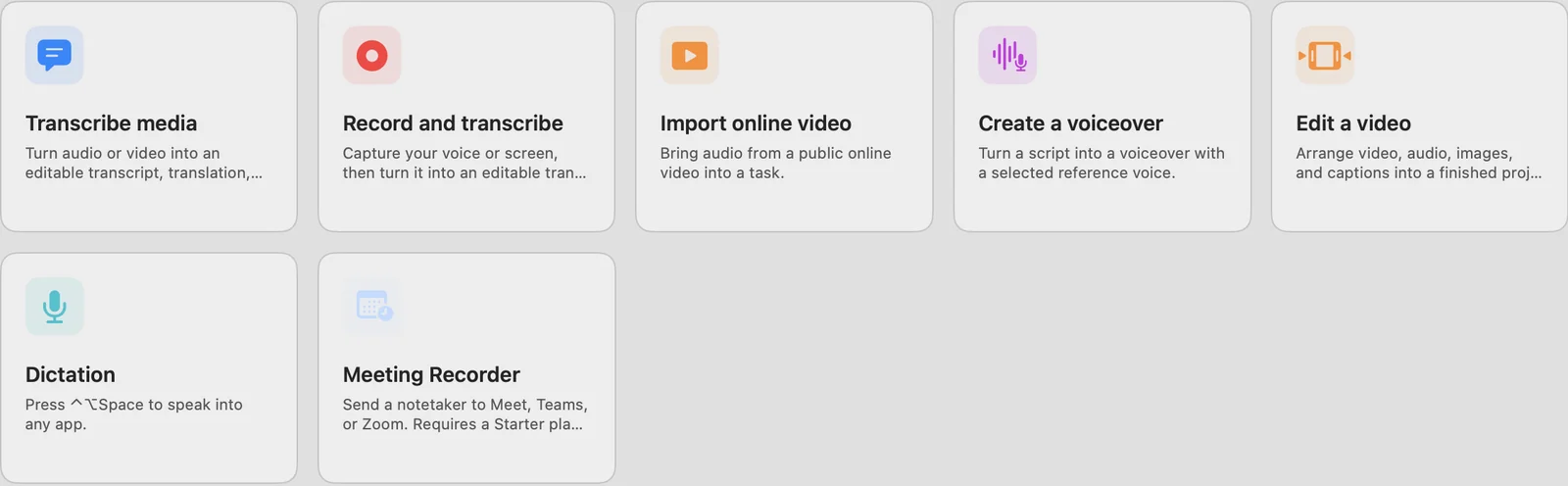Click the orange film frame Edit a video icon

click(x=1325, y=56)
